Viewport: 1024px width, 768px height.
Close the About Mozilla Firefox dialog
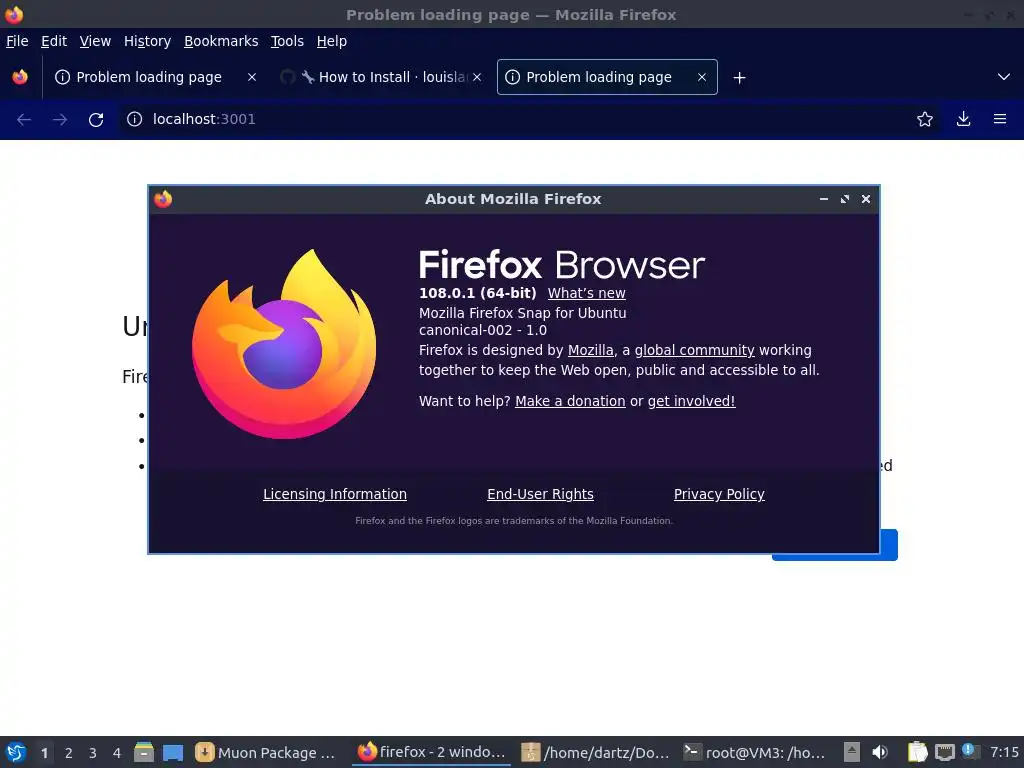(x=865, y=199)
